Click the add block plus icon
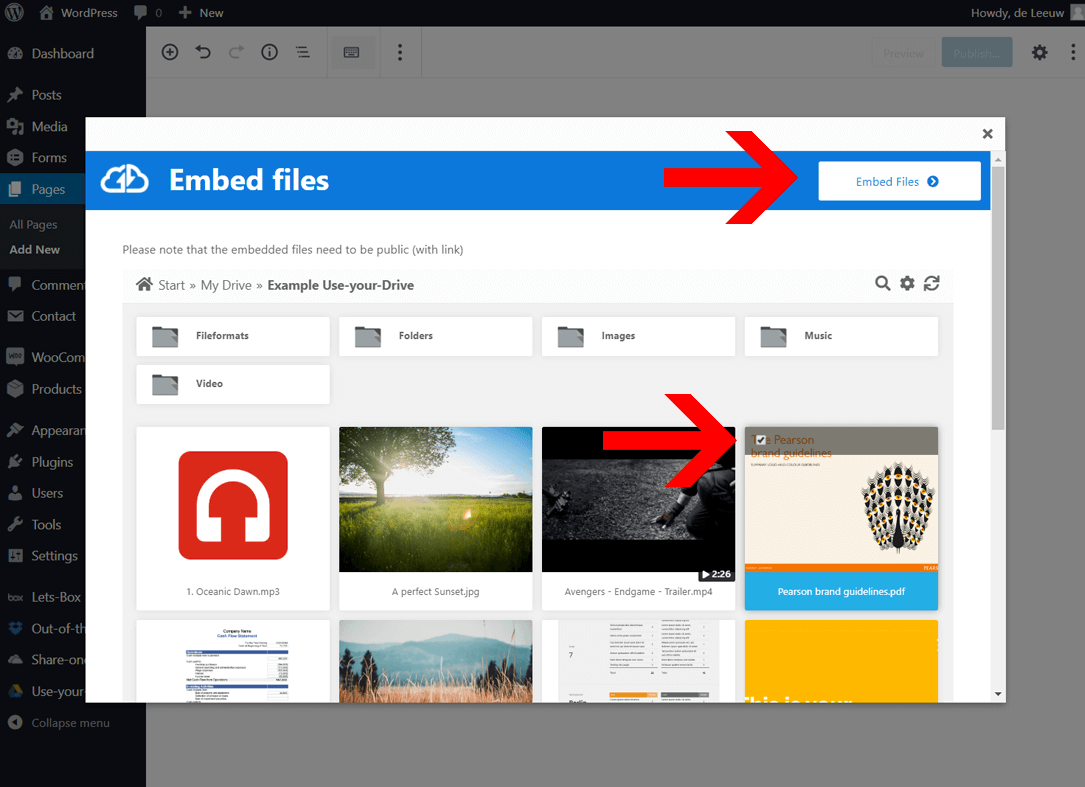 [170, 52]
